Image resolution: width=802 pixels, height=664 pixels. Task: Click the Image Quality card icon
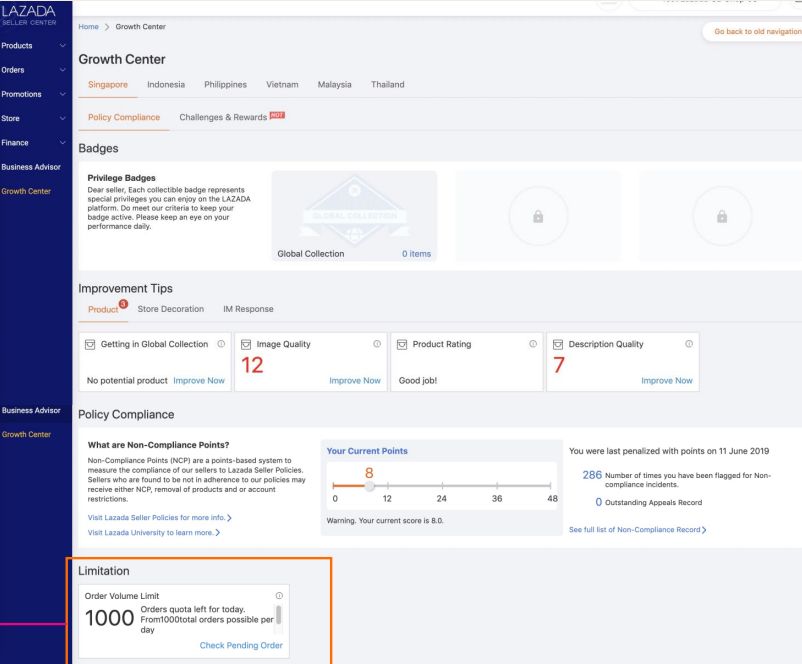246,344
